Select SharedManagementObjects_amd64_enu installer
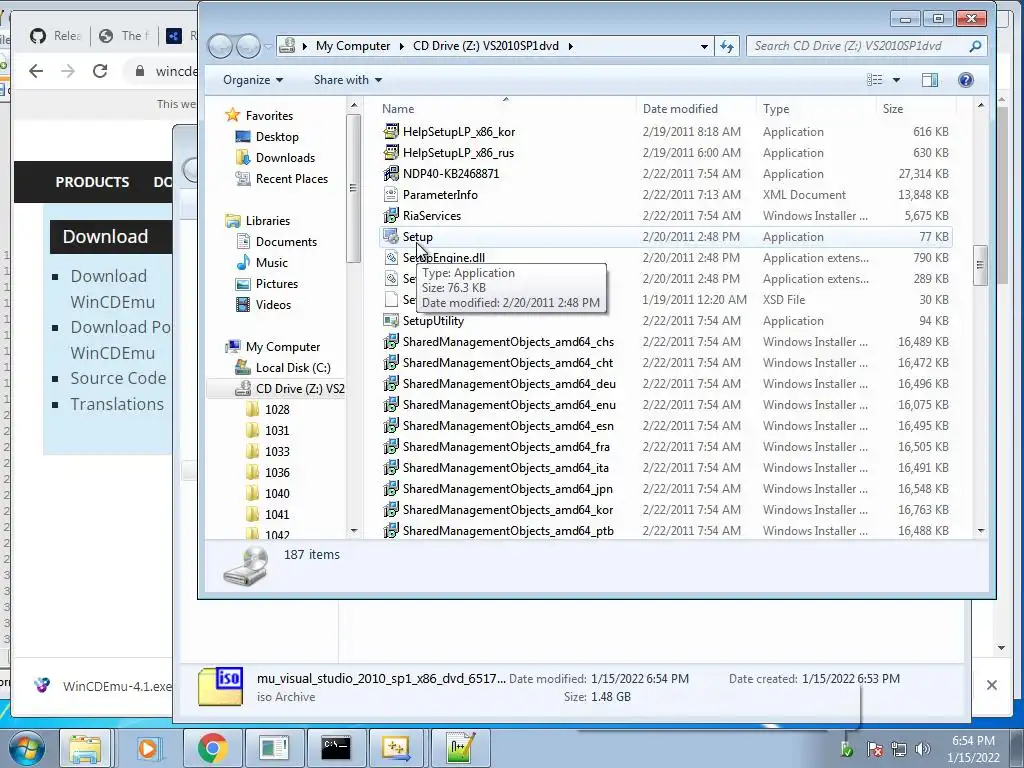The height and width of the screenshot is (768, 1024). pos(665,405)
